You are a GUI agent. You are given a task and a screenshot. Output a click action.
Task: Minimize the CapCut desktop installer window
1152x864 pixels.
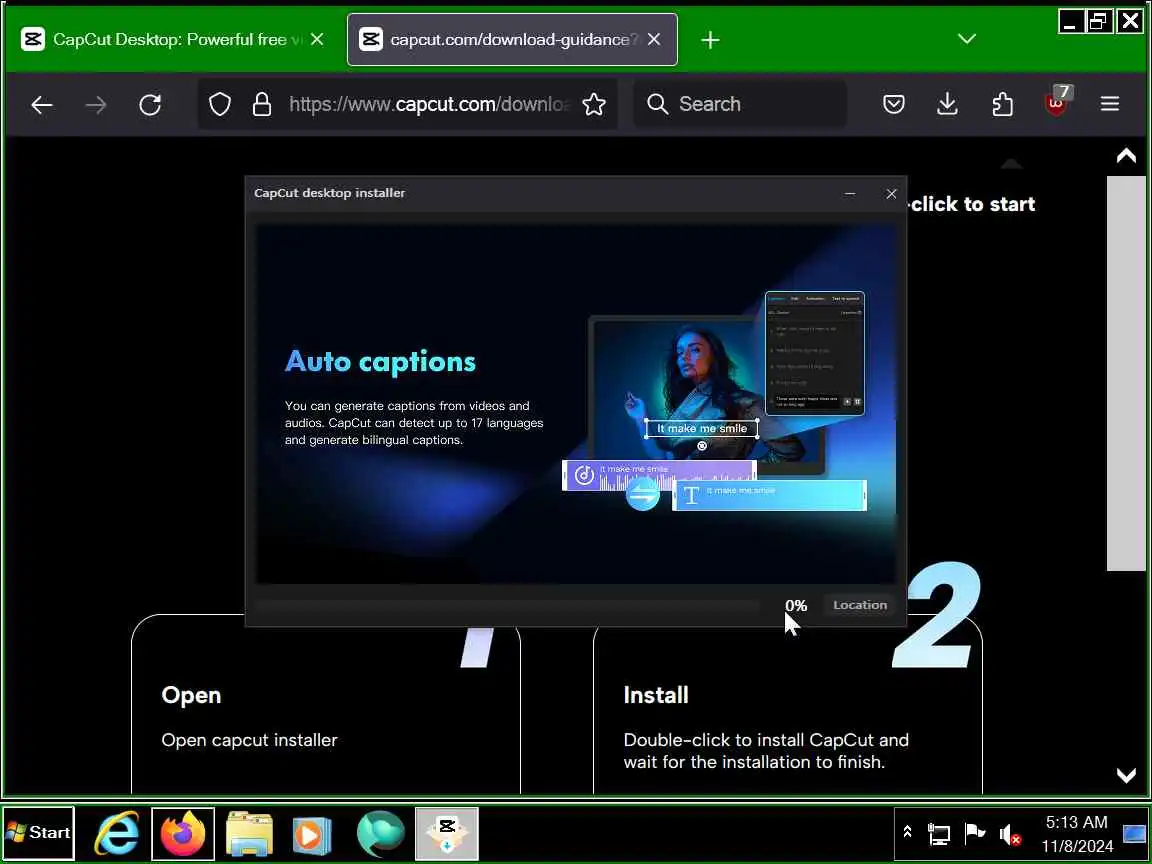coord(850,194)
